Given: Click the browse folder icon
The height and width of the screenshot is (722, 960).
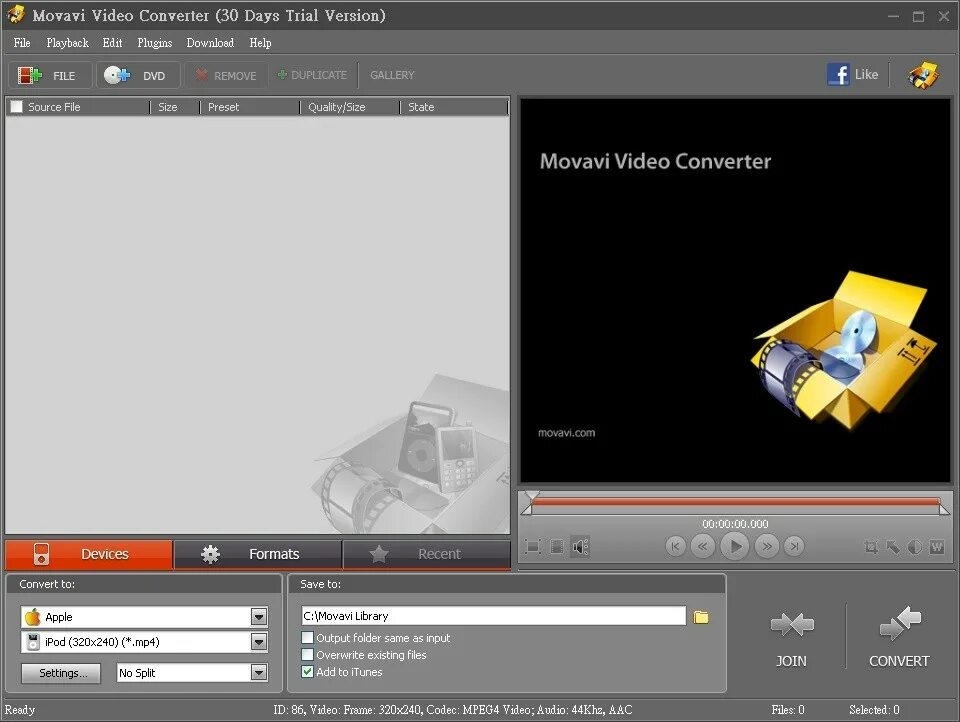Looking at the screenshot, I should 701,617.
